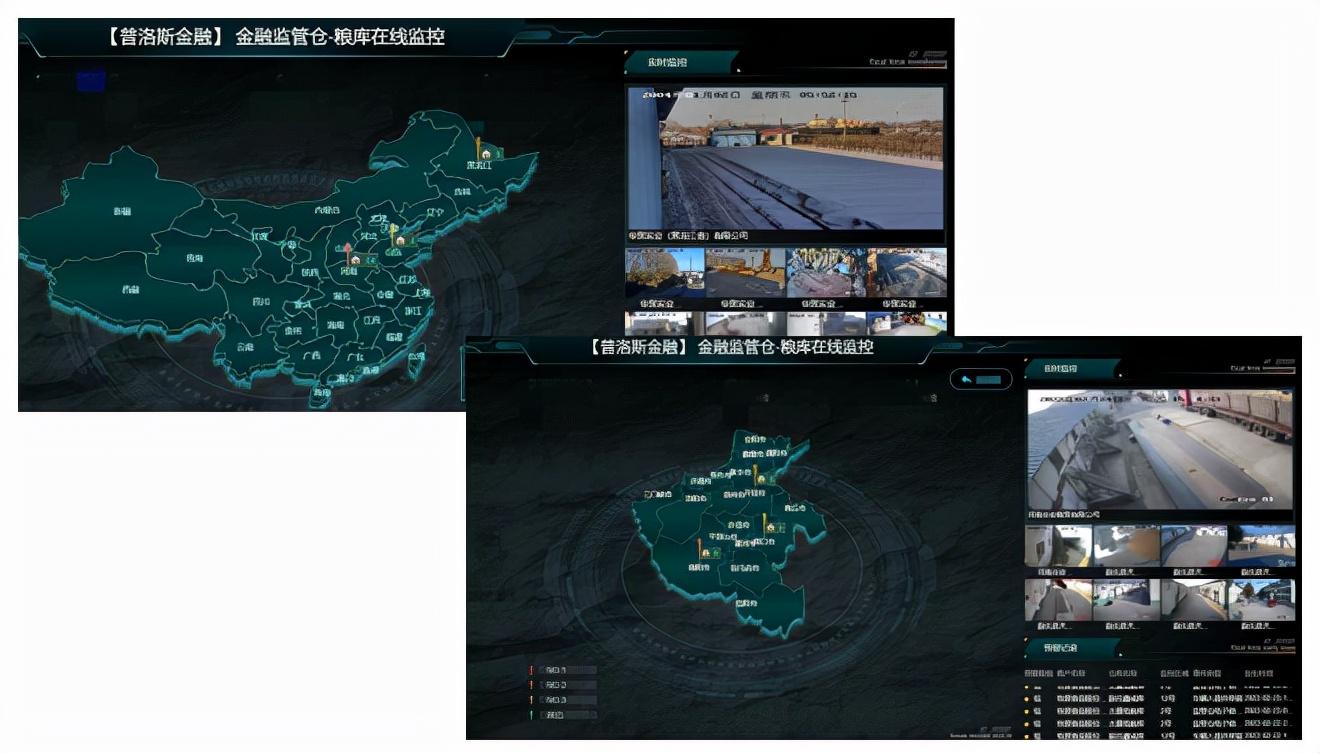Open the first thumbnail in the Henan window's lower camera row
This screenshot has width=1320, height=754.
1058,600
